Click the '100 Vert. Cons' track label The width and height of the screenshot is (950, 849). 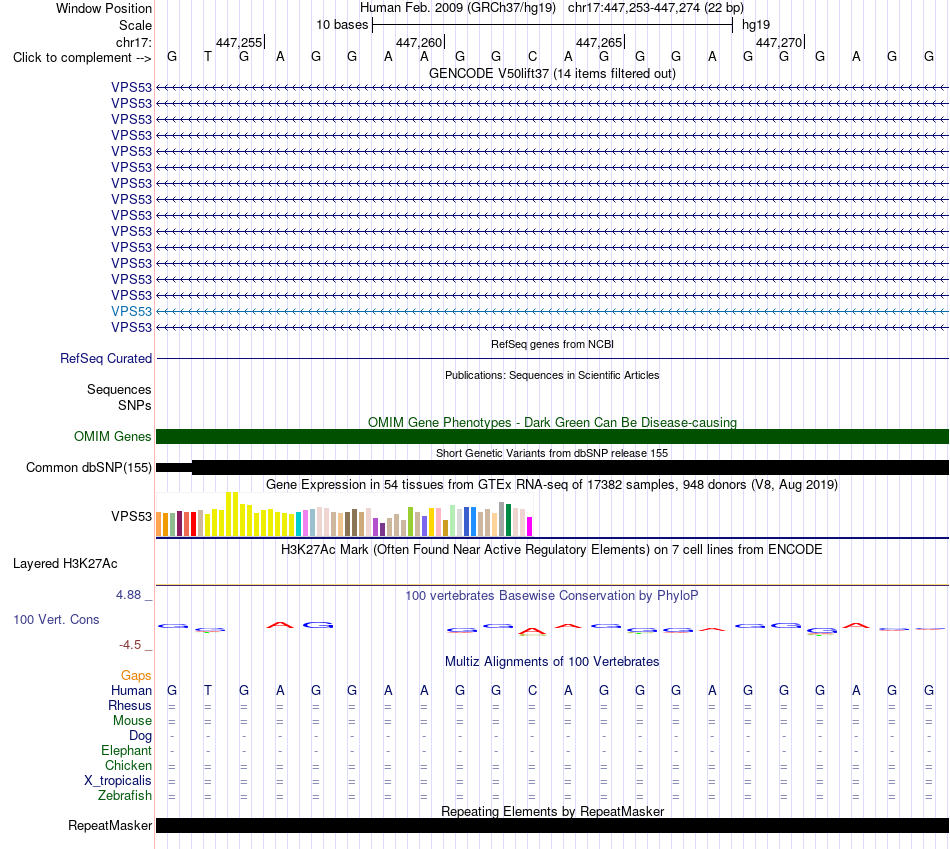click(x=56, y=619)
